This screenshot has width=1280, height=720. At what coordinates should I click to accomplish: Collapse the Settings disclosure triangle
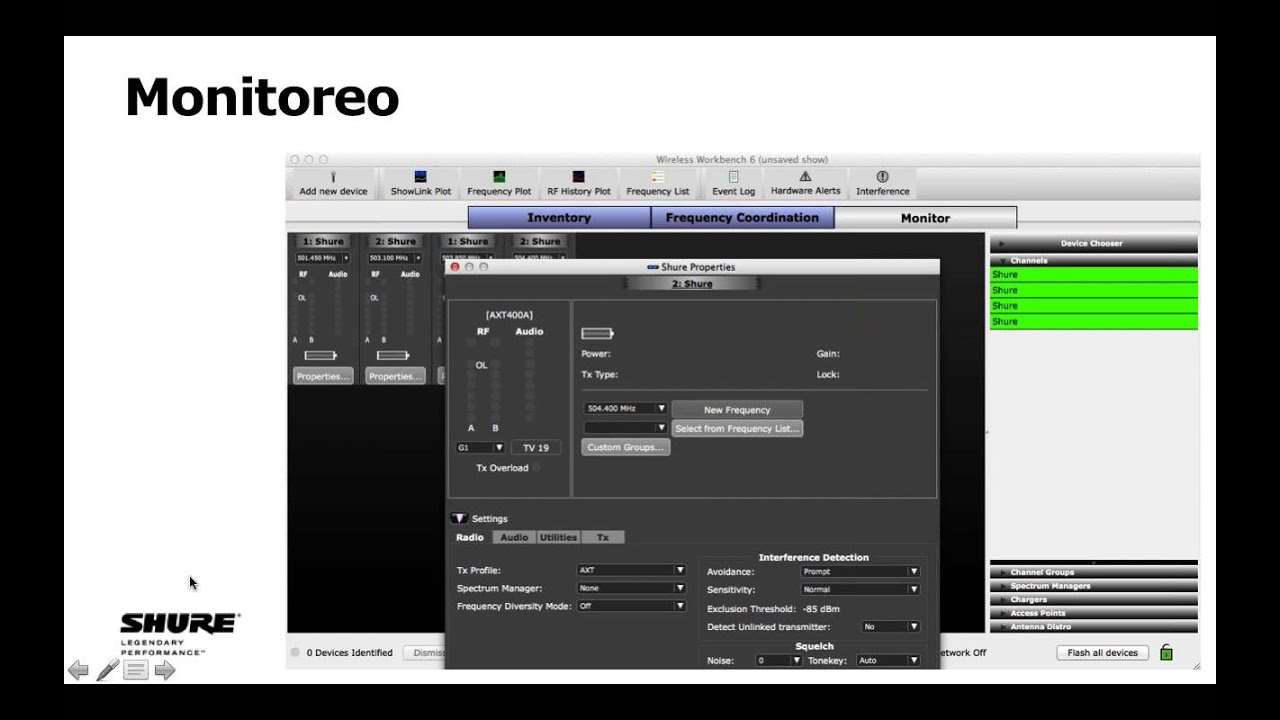click(x=459, y=518)
